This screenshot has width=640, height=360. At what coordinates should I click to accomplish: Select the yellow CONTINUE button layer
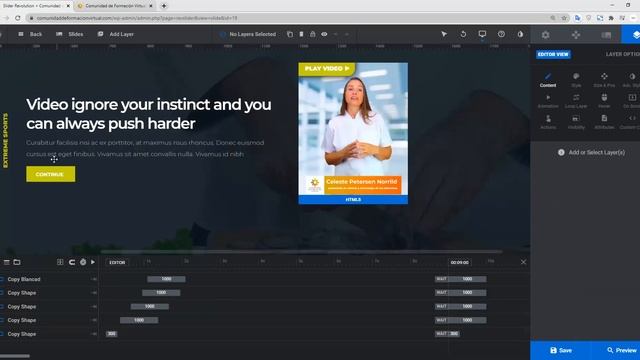pos(51,174)
